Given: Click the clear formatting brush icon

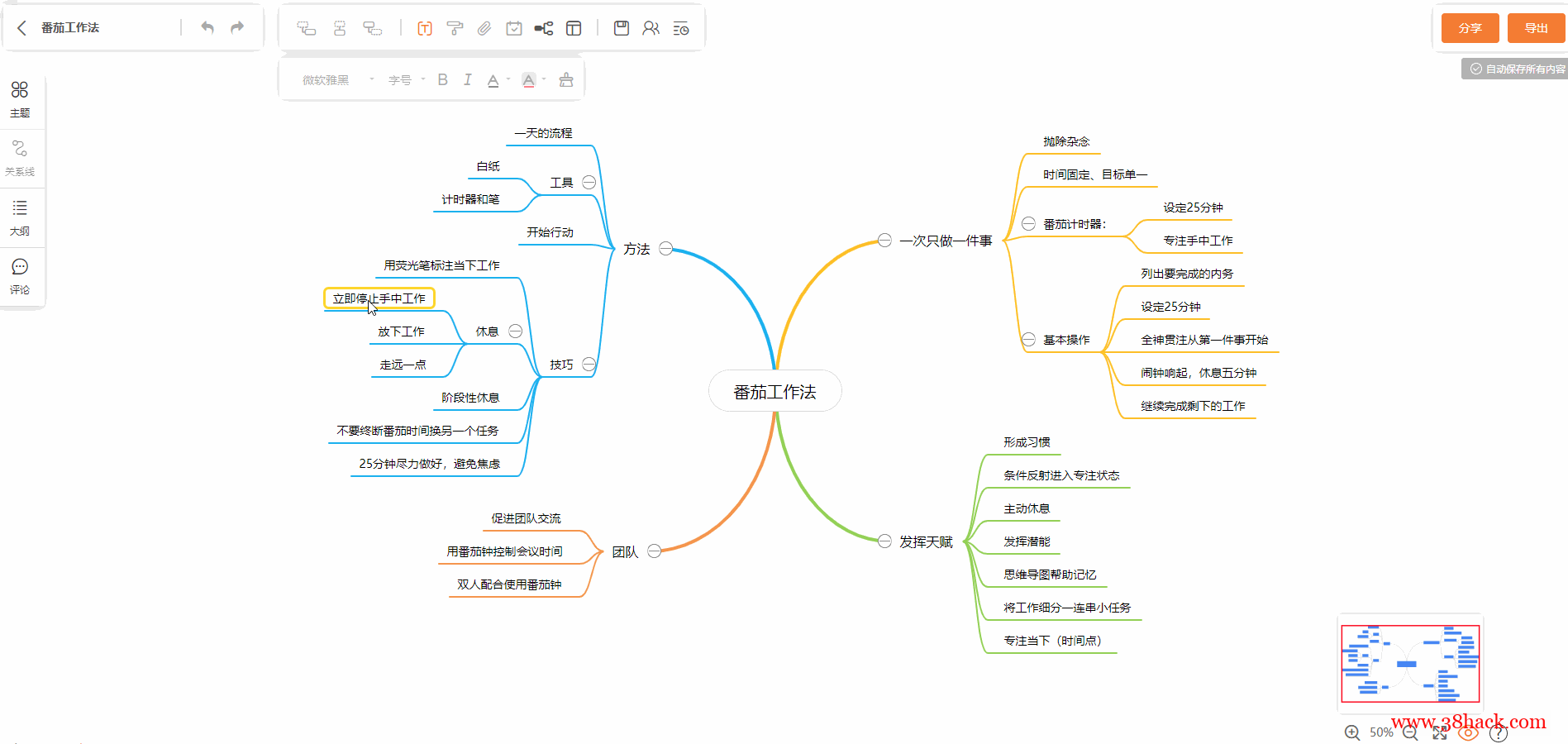Looking at the screenshot, I should coord(566,80).
